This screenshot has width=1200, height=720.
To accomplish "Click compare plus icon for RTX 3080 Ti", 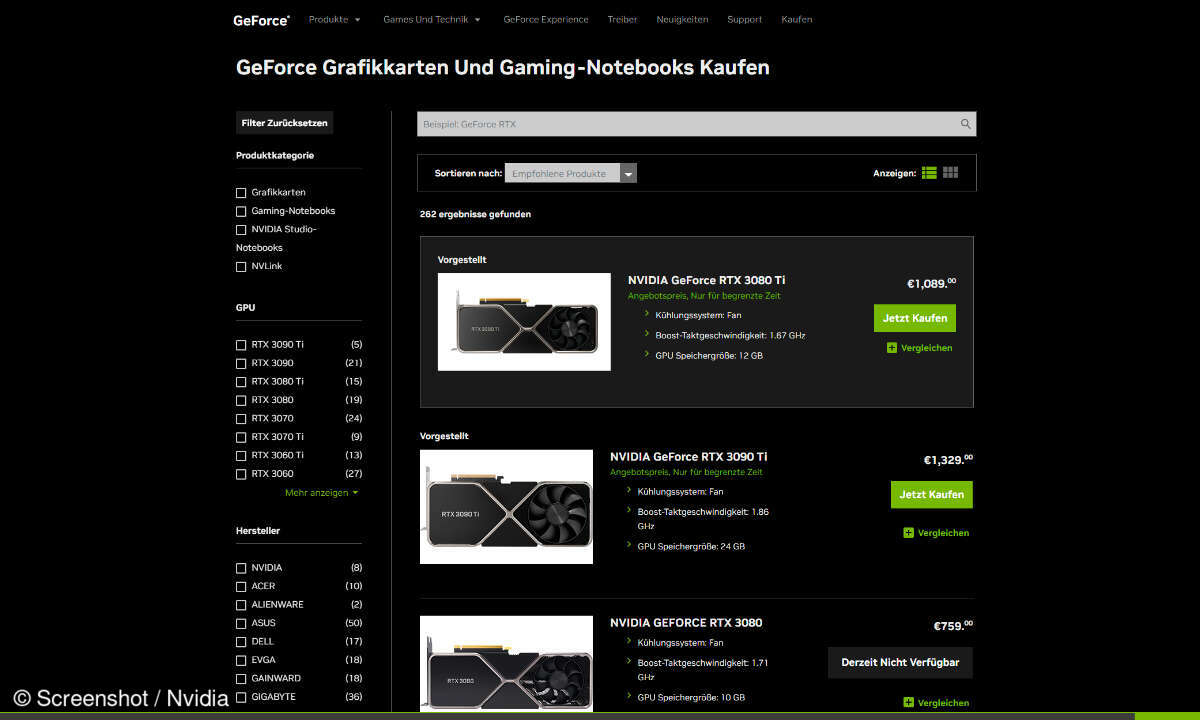I will click(x=892, y=348).
